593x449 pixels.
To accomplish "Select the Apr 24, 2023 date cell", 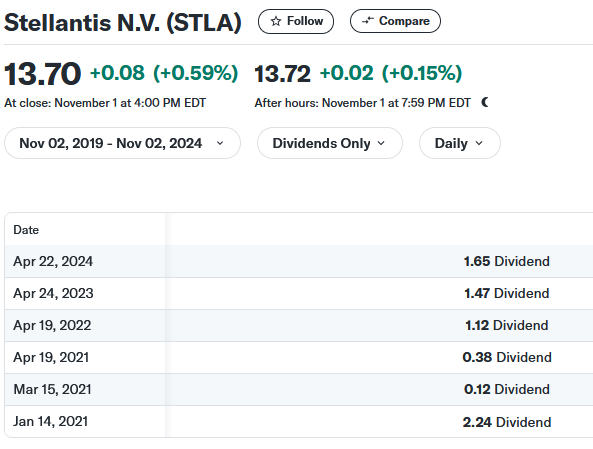I will click(53, 294).
